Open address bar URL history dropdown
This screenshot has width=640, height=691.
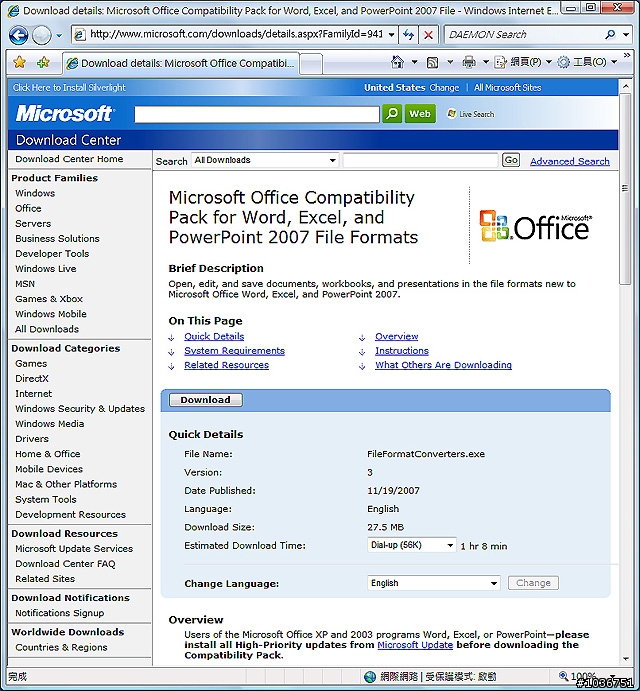[391, 35]
